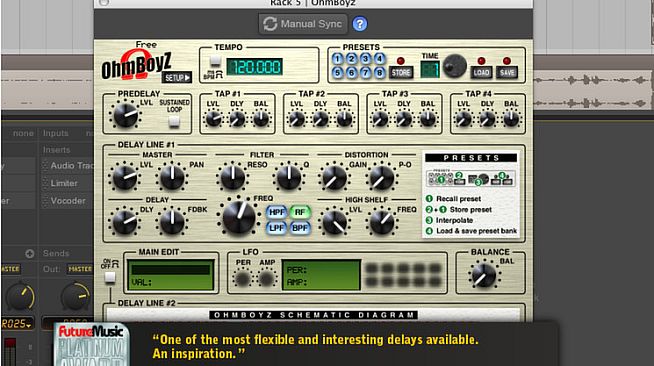Select the Vocoder insert in host rack
Screen dimensions: 654x366
pyautogui.click(x=68, y=201)
